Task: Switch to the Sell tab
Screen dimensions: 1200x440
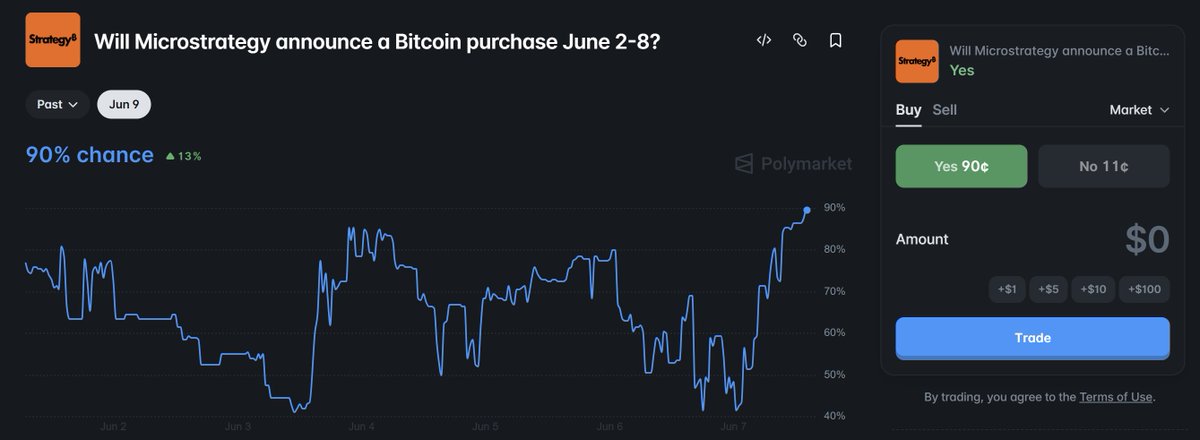Action: point(944,110)
